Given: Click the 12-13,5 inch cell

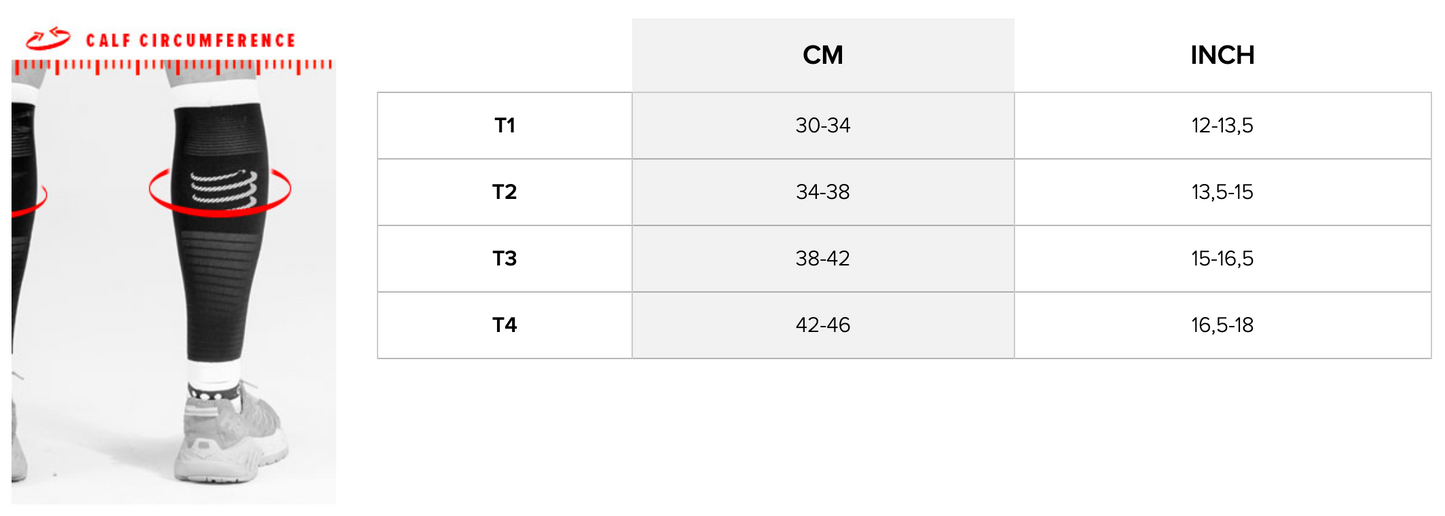Looking at the screenshot, I should [1222, 126].
